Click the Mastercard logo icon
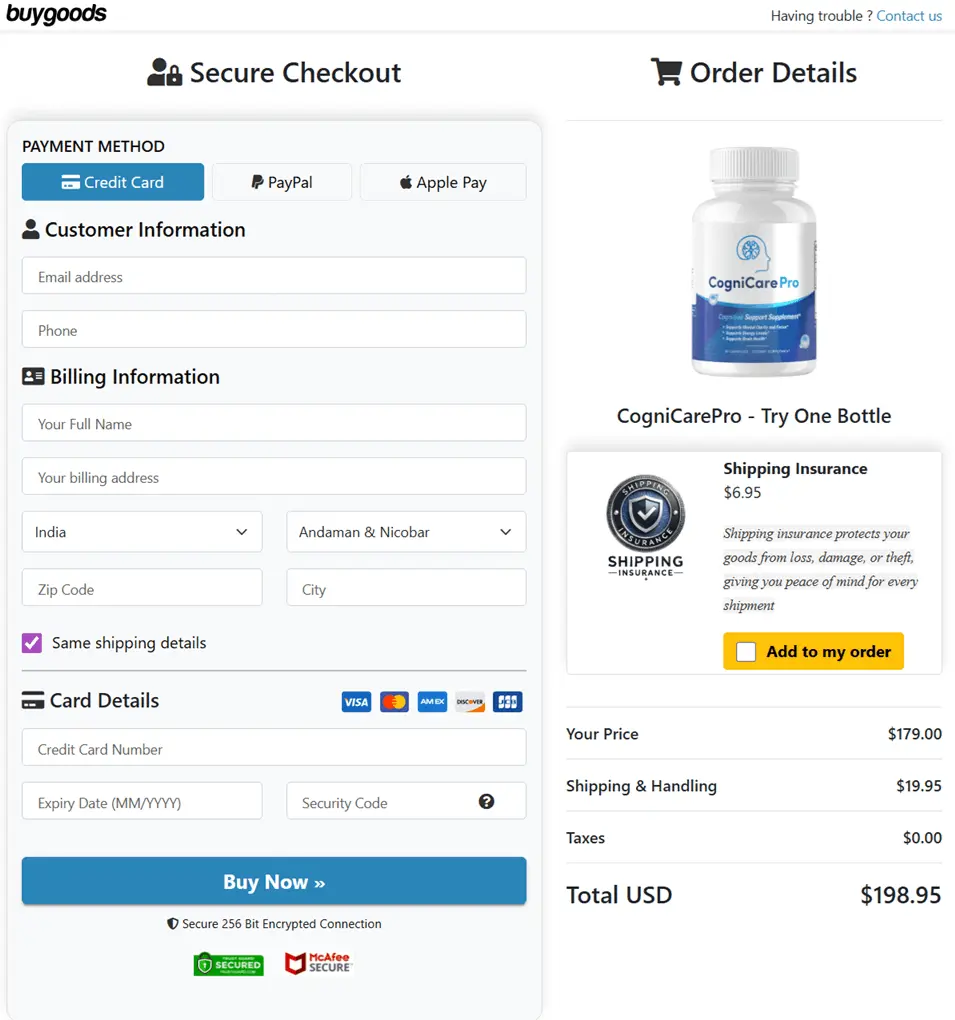Screen dimensions: 955x1020 pos(394,702)
